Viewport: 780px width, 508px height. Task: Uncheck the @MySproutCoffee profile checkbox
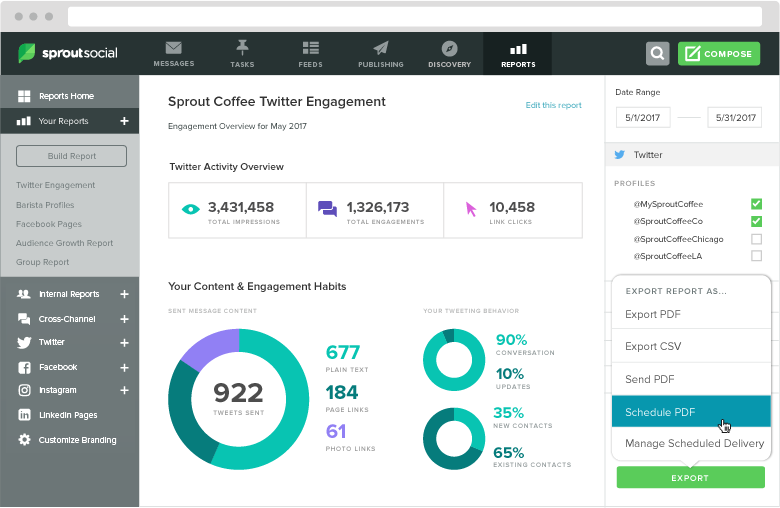(x=756, y=204)
